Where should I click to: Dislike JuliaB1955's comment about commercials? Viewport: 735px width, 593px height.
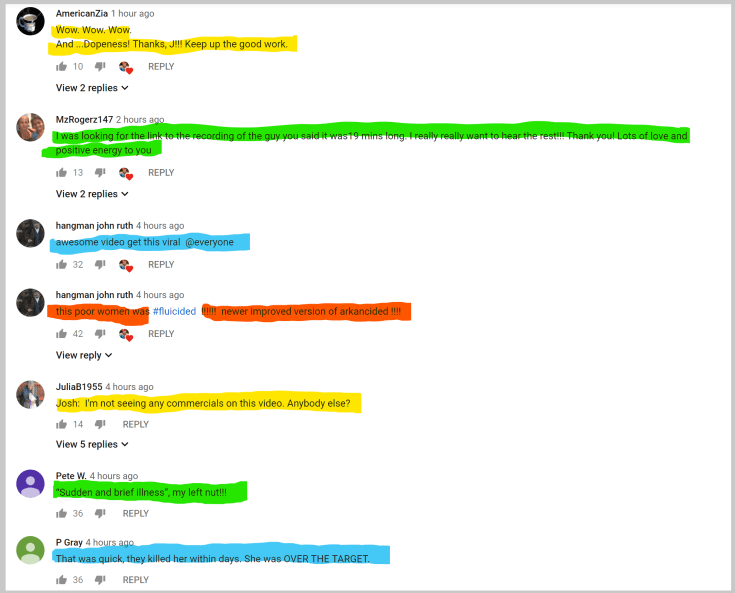[100, 424]
